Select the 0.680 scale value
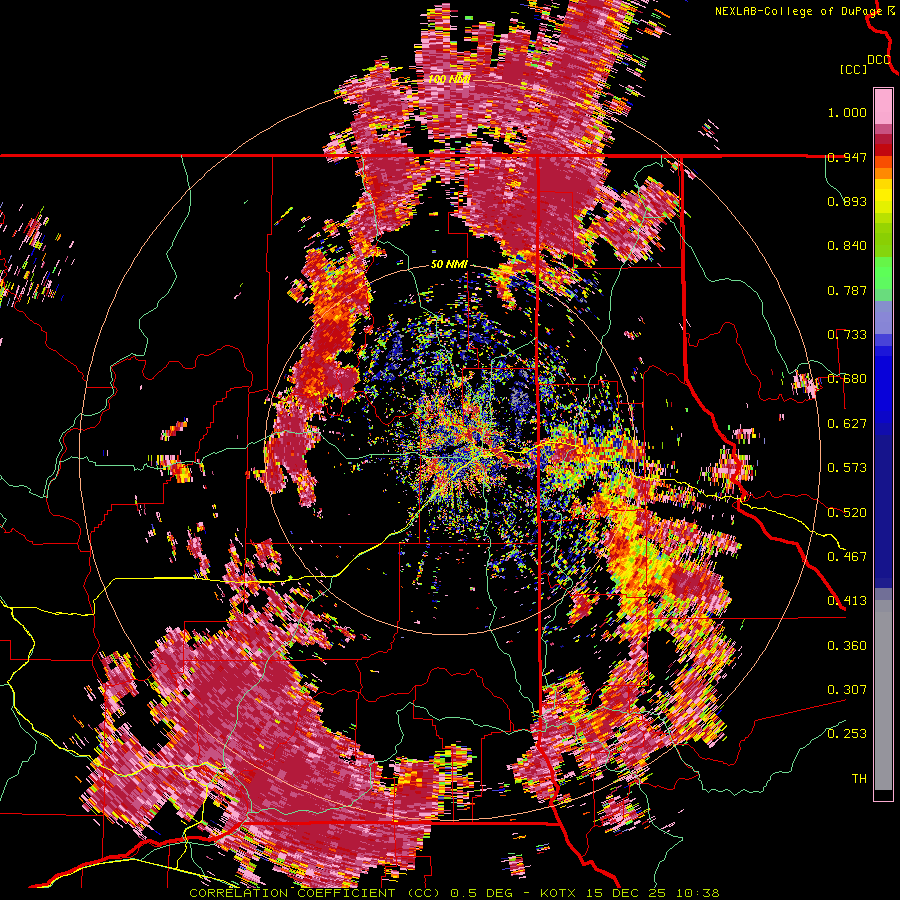Screen dimensions: 900x900 pos(847,379)
